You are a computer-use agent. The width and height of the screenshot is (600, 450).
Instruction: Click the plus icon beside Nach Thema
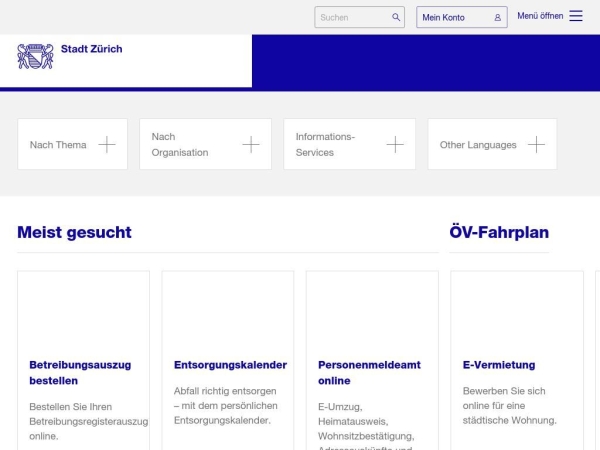click(x=107, y=145)
